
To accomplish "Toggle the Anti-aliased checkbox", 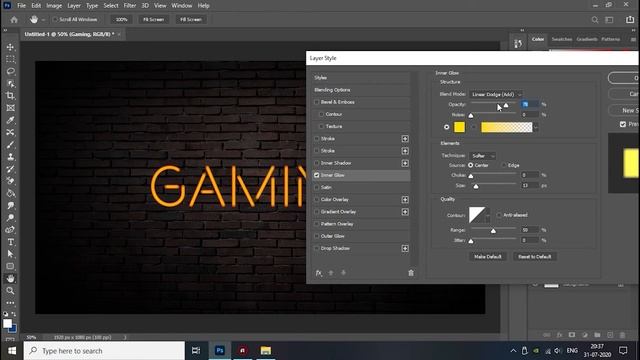I will click(x=499, y=215).
